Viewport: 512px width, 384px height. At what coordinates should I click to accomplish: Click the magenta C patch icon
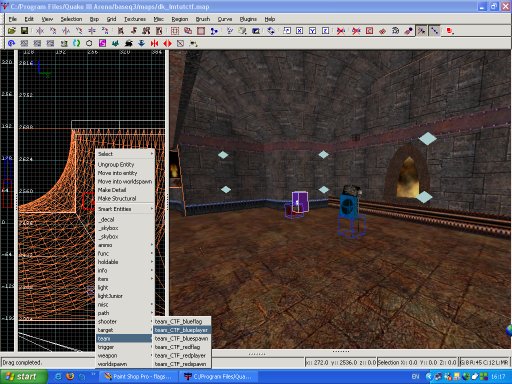coord(102,43)
